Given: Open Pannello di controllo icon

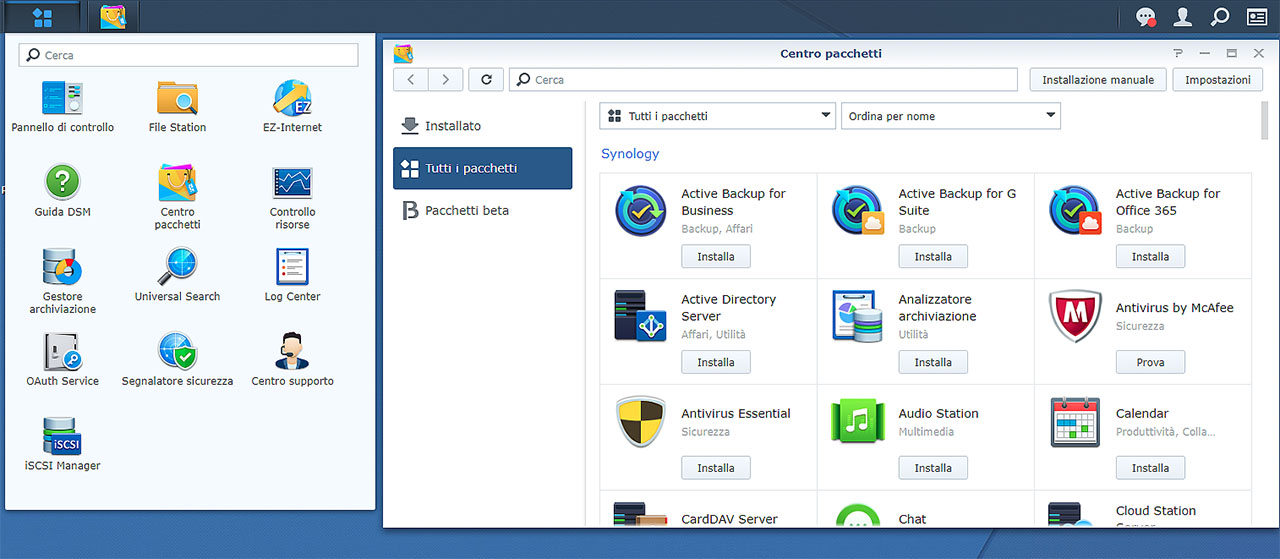Looking at the screenshot, I should (62, 99).
